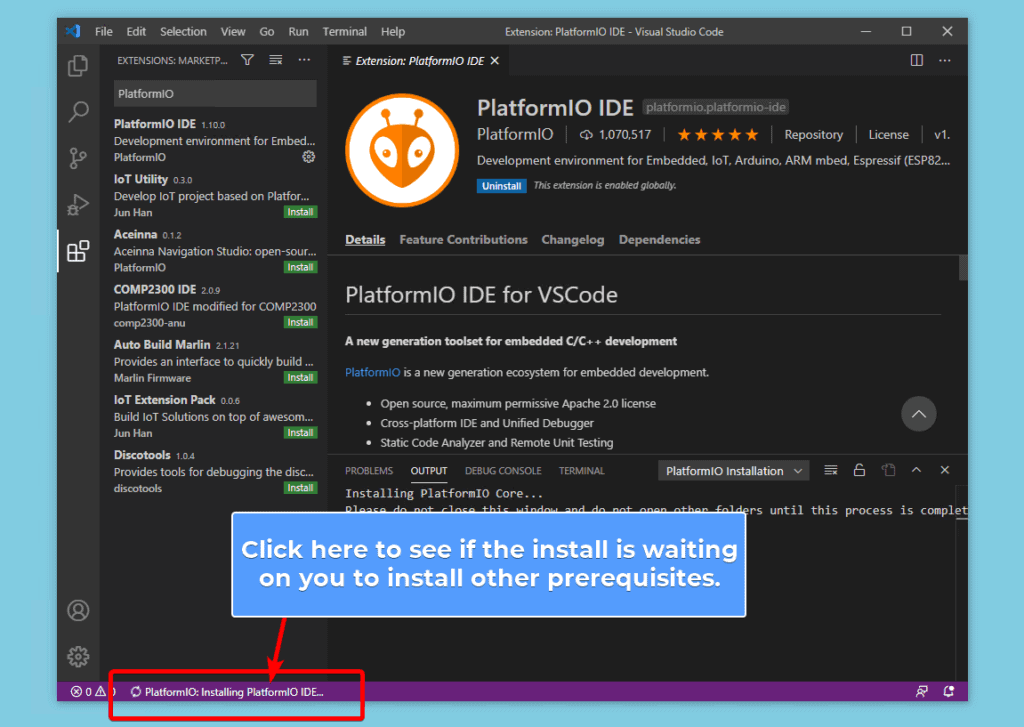The width and height of the screenshot is (1024, 727).
Task: Close the bottom output panel
Action: click(945, 470)
